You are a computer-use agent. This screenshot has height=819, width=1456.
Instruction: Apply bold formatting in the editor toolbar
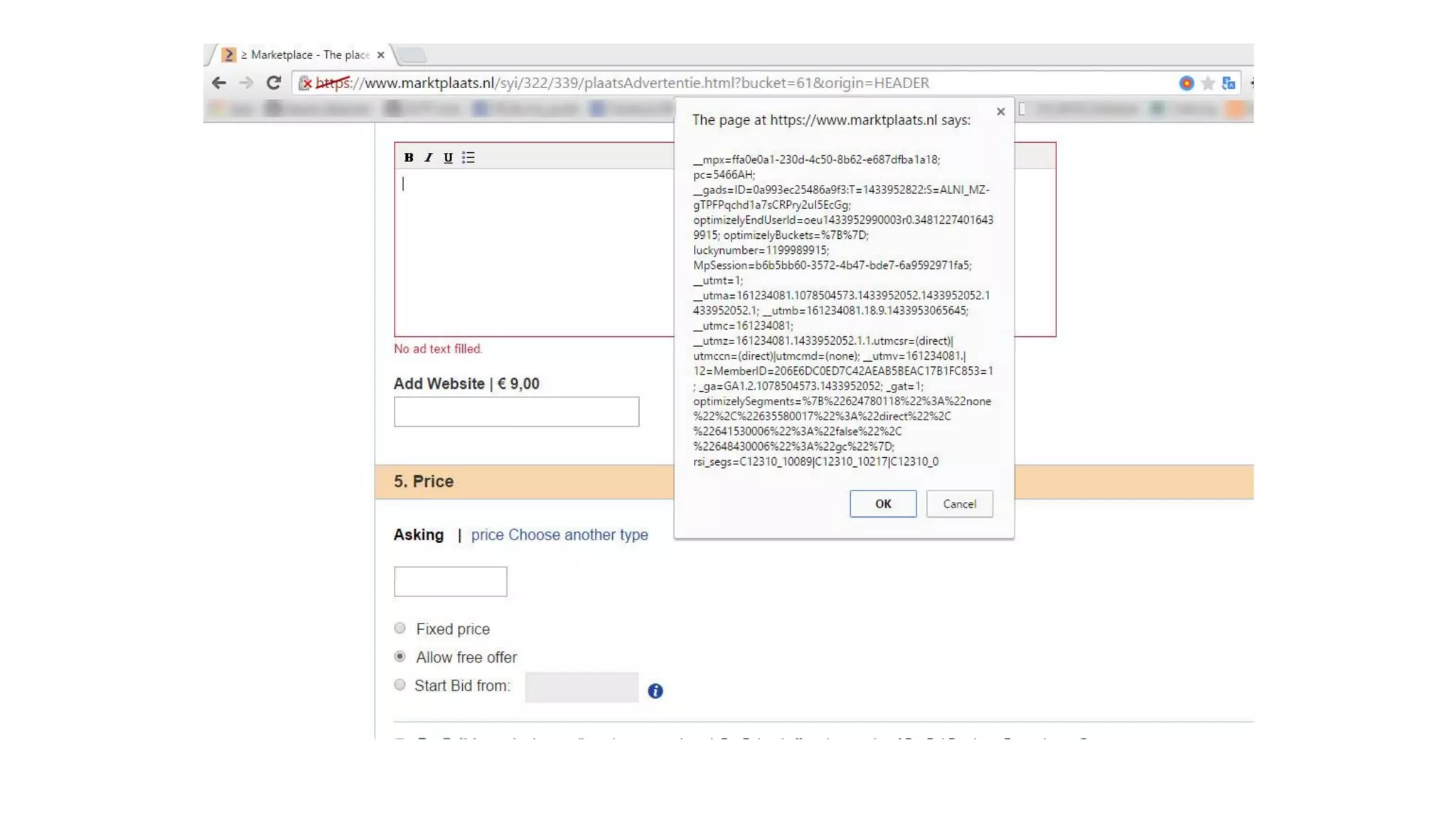coord(409,157)
